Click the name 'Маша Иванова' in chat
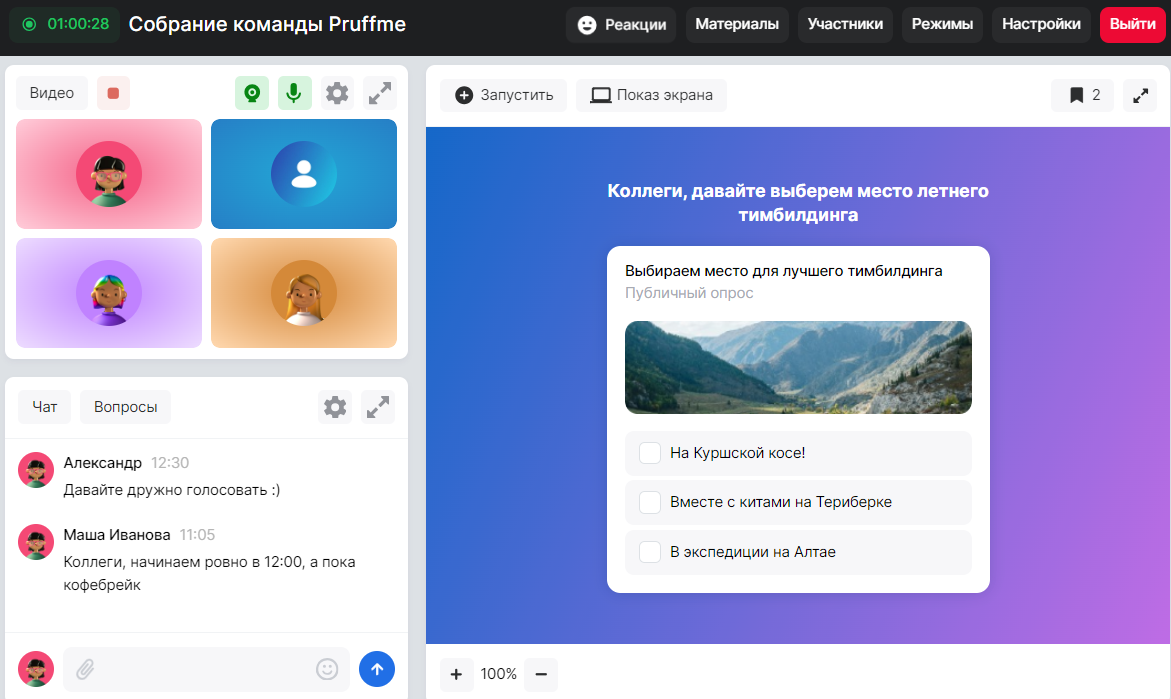Viewport: 1171px width, 699px height. coord(117,535)
